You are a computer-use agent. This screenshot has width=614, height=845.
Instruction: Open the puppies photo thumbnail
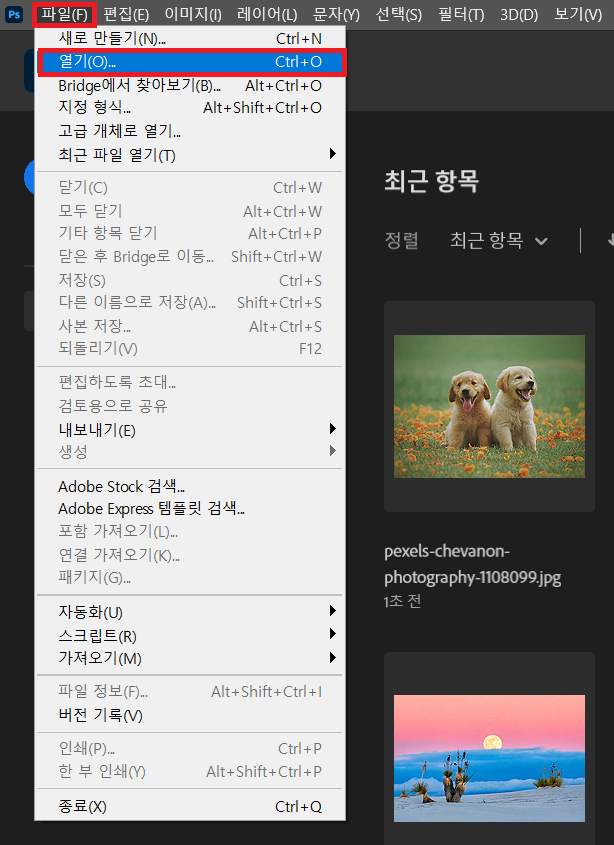489,406
